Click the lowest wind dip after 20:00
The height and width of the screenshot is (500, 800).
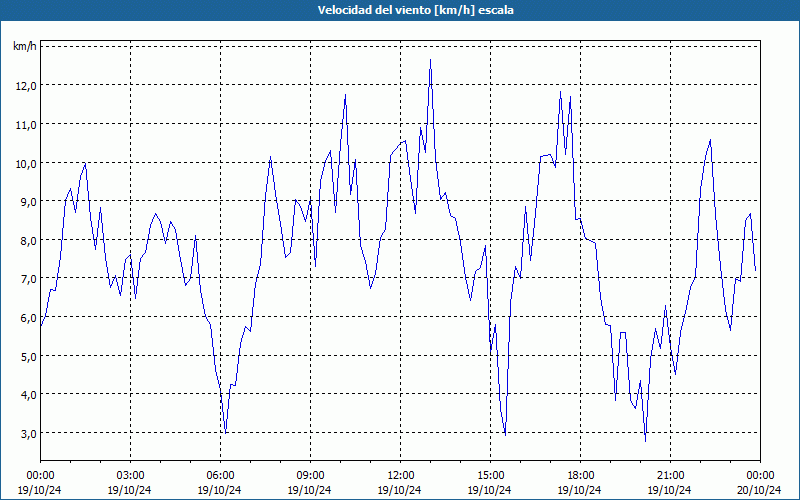coord(645,441)
